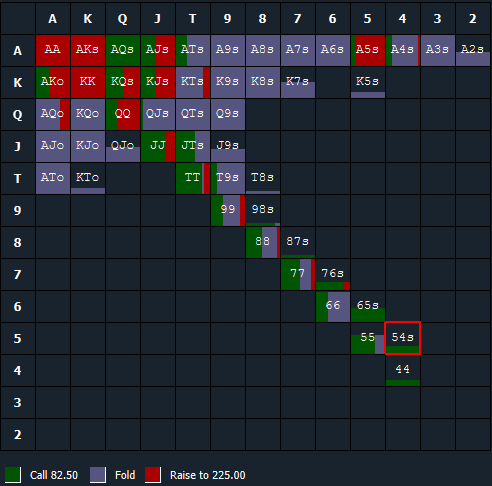Click the AQo hand cell
The image size is (492, 486).
53,114
